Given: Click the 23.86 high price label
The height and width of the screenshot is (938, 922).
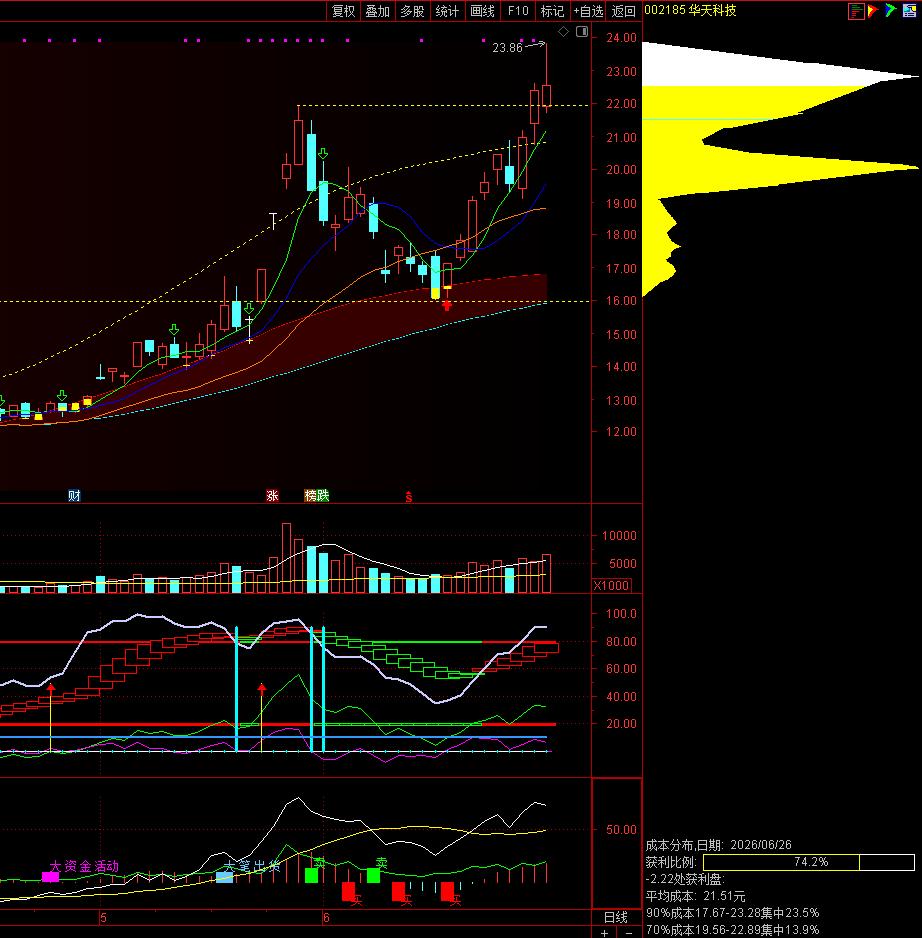Looking at the screenshot, I should (x=507, y=48).
